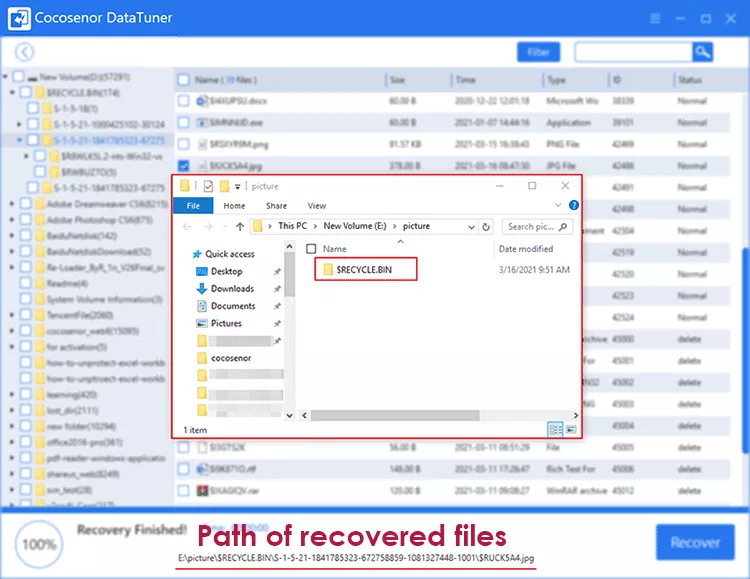Click the Explorer back navigation arrow
The image size is (750, 579).
[x=187, y=227]
